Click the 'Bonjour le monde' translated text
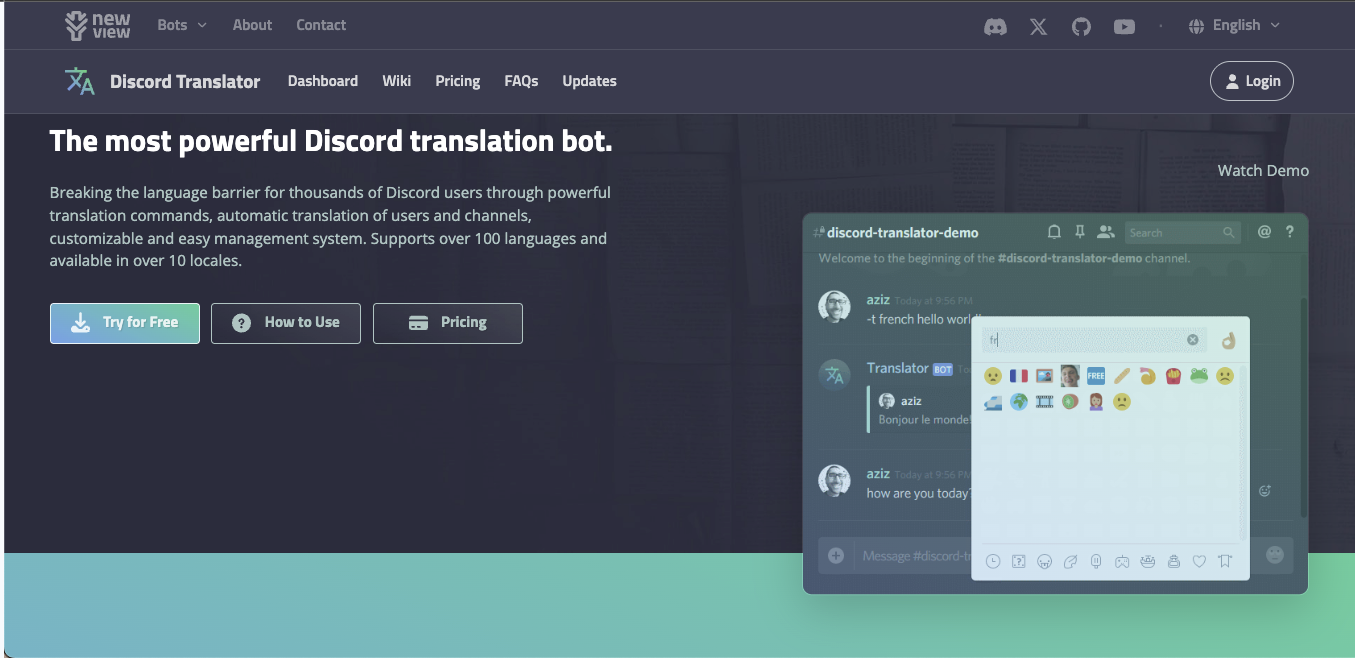1355x658 pixels. 925,420
